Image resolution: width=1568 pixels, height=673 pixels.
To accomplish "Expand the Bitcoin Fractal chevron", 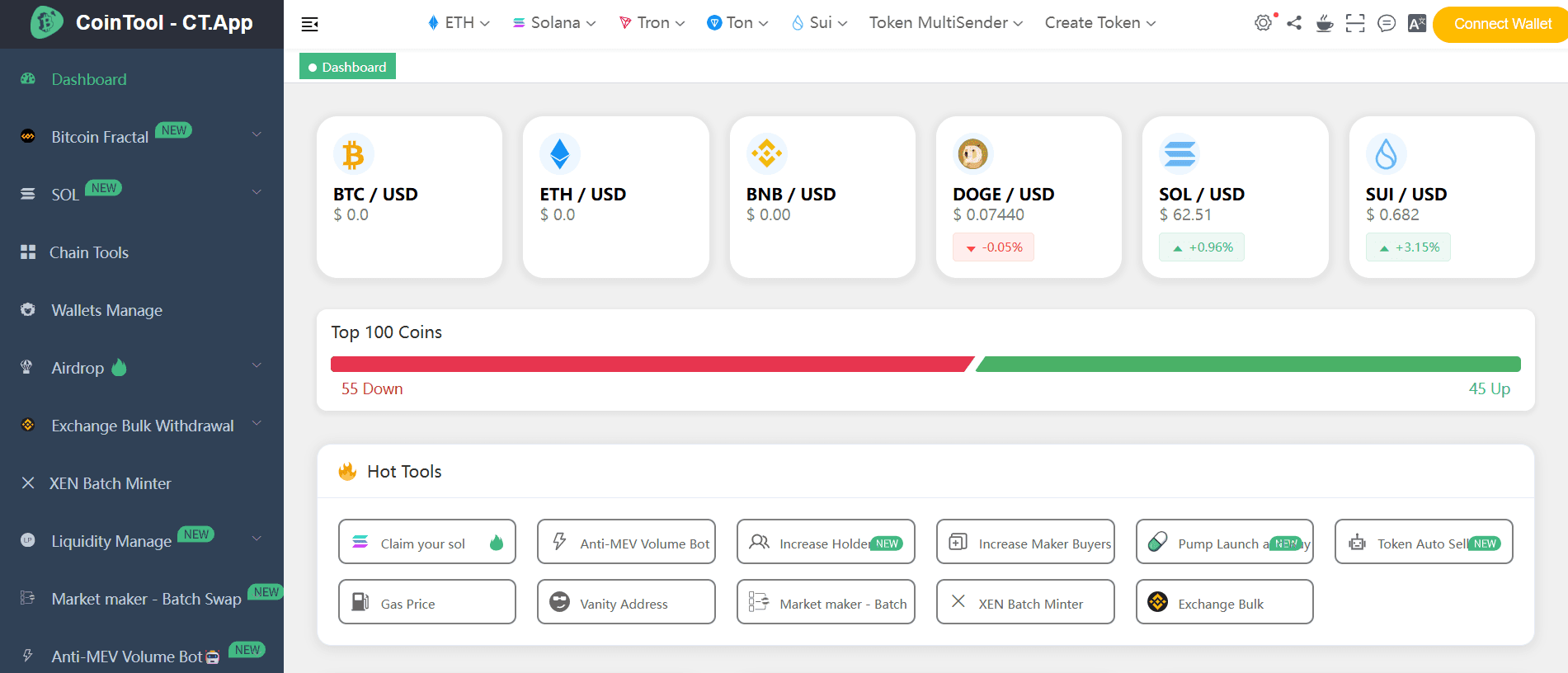I will (x=257, y=134).
